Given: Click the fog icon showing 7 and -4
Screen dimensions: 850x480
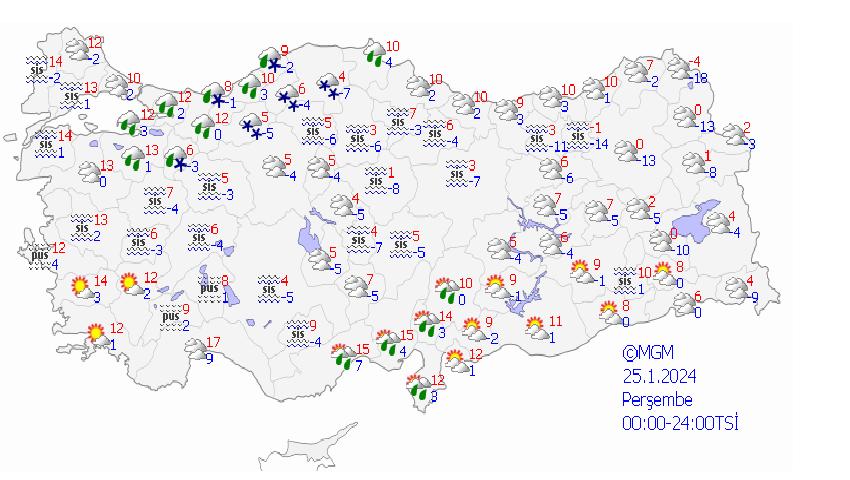Looking at the screenshot, I should click(155, 201).
